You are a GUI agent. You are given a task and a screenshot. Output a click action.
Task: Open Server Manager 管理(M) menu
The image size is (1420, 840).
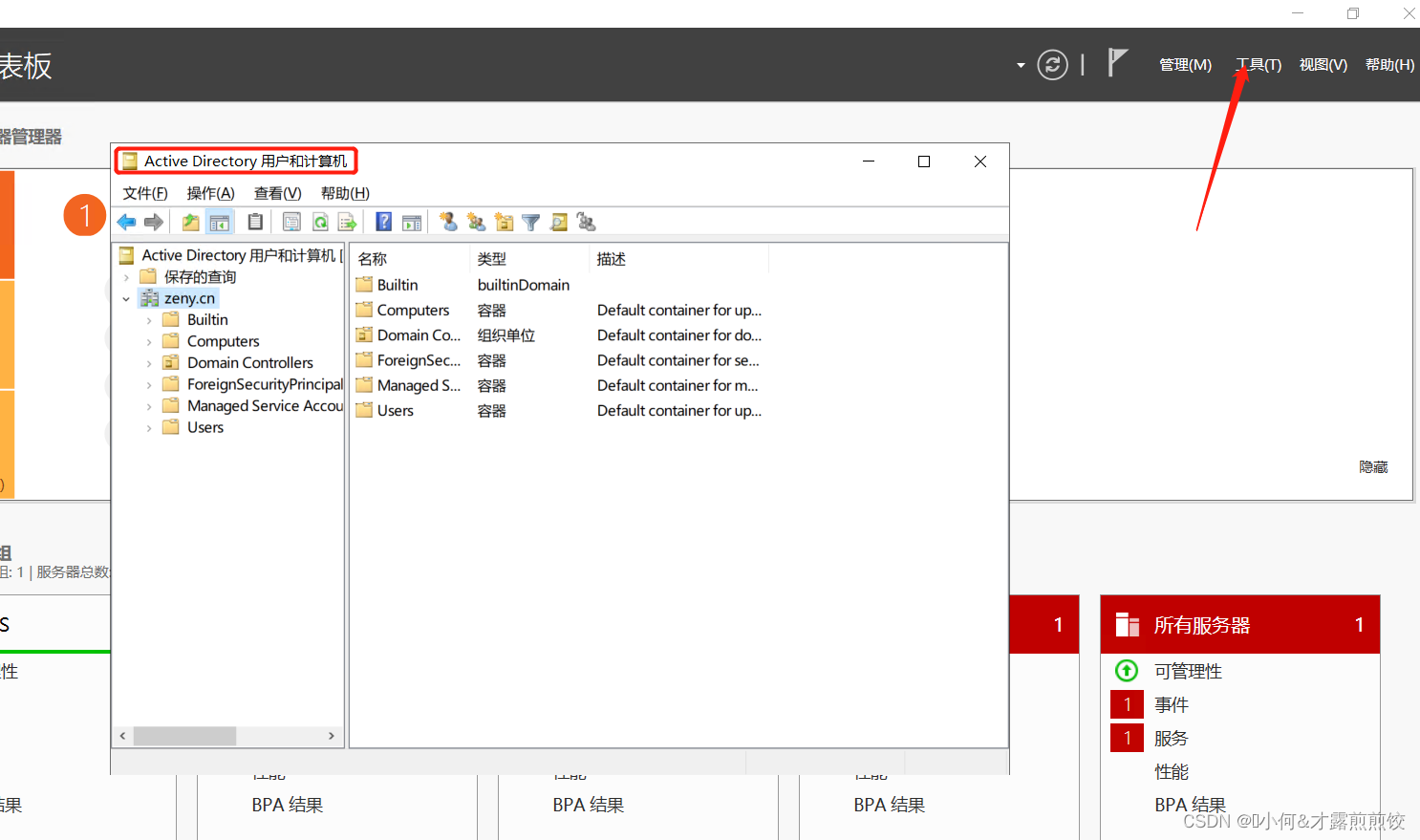point(1185,65)
